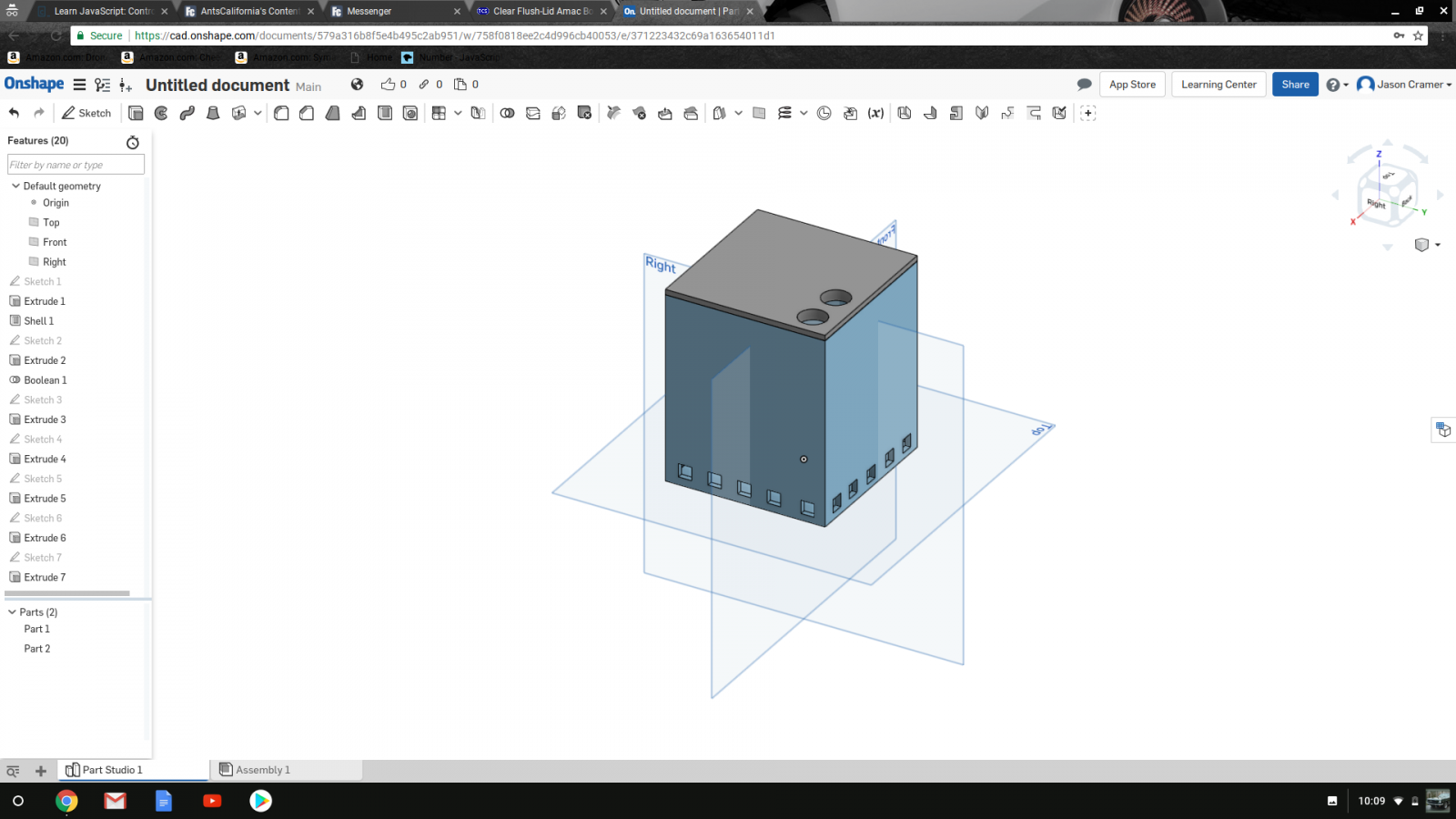Activate the Boolean tool icon
This screenshot has width=1456, height=819.
507,113
